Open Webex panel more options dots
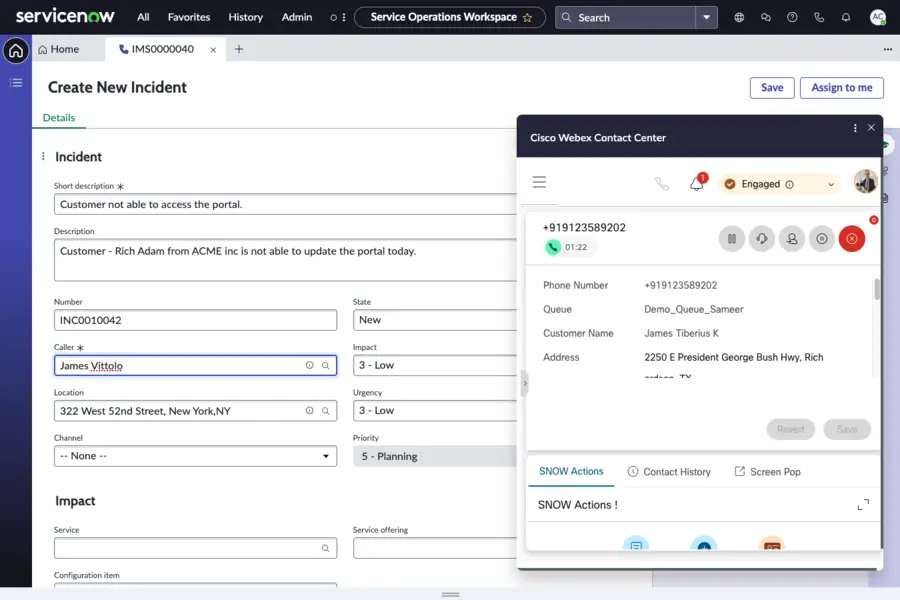This screenshot has width=900, height=600. (x=855, y=128)
